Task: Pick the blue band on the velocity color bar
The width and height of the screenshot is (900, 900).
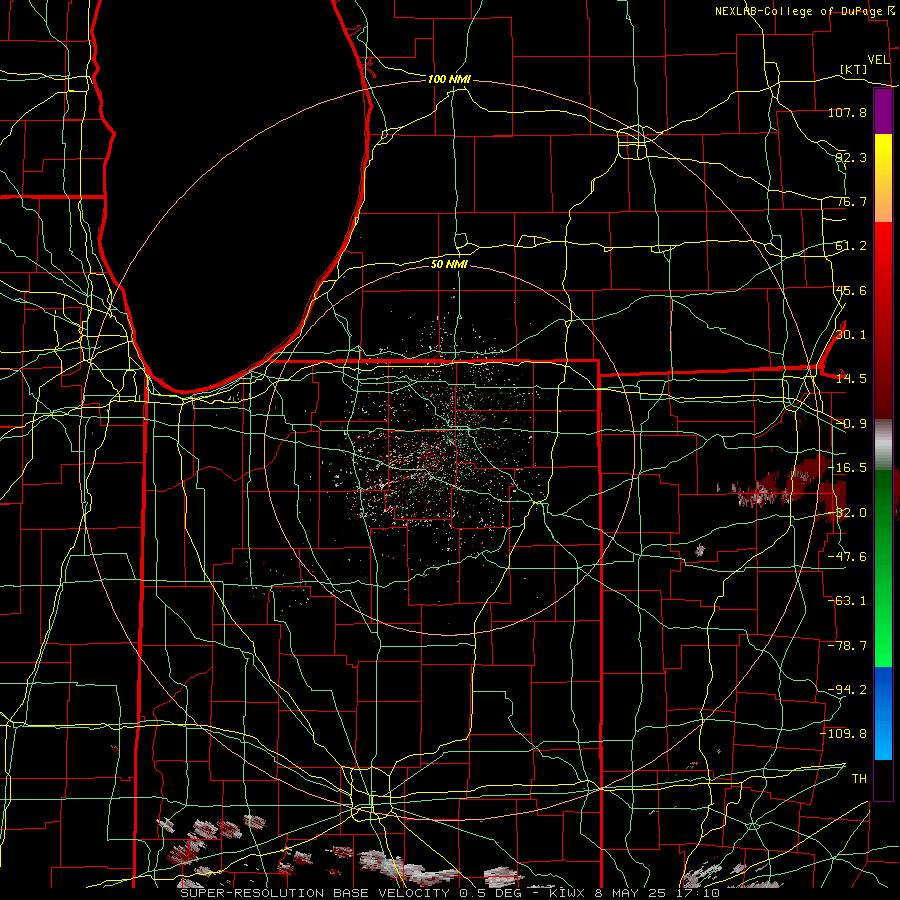Action: coord(883,713)
